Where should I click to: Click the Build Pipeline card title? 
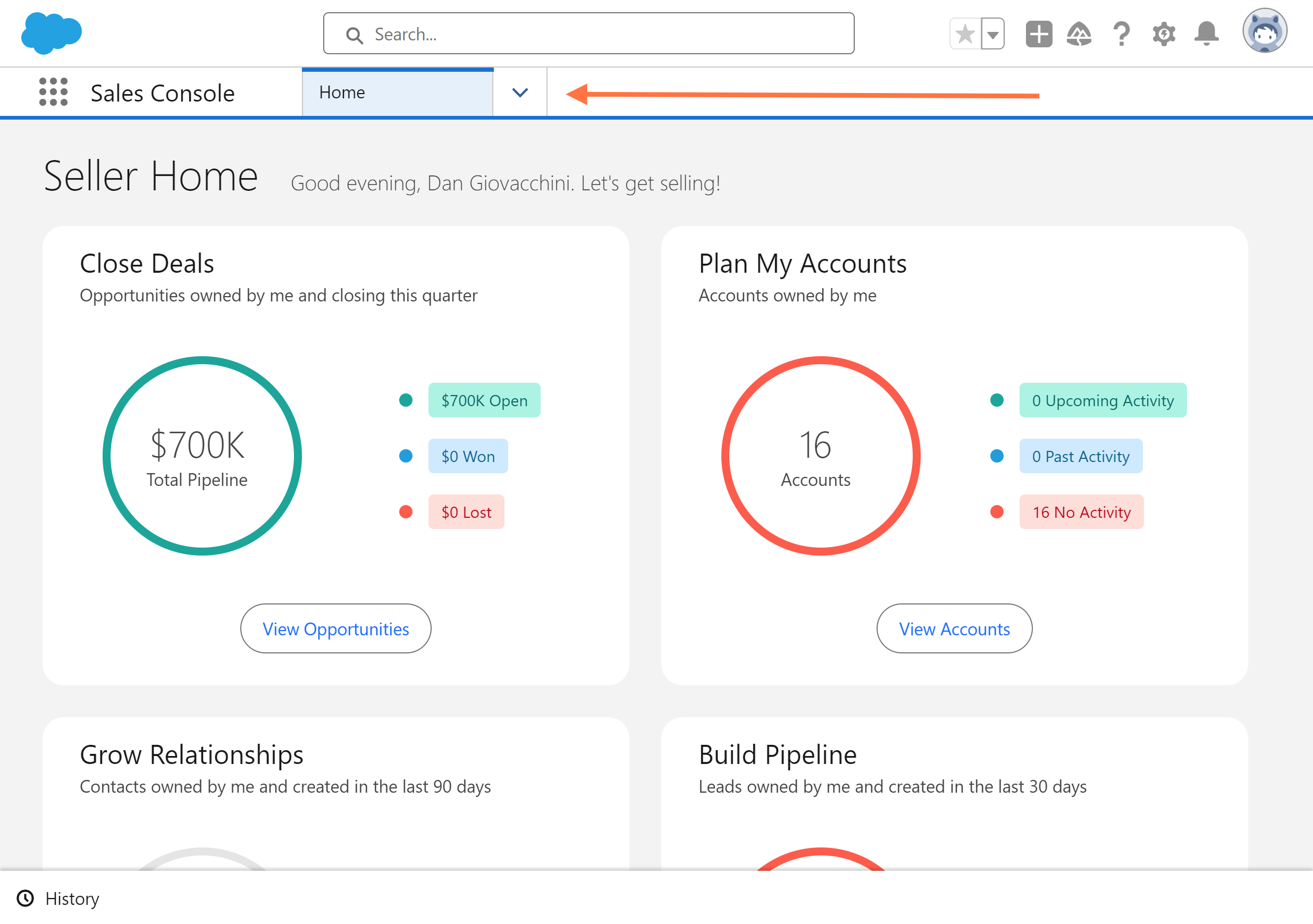pos(778,755)
